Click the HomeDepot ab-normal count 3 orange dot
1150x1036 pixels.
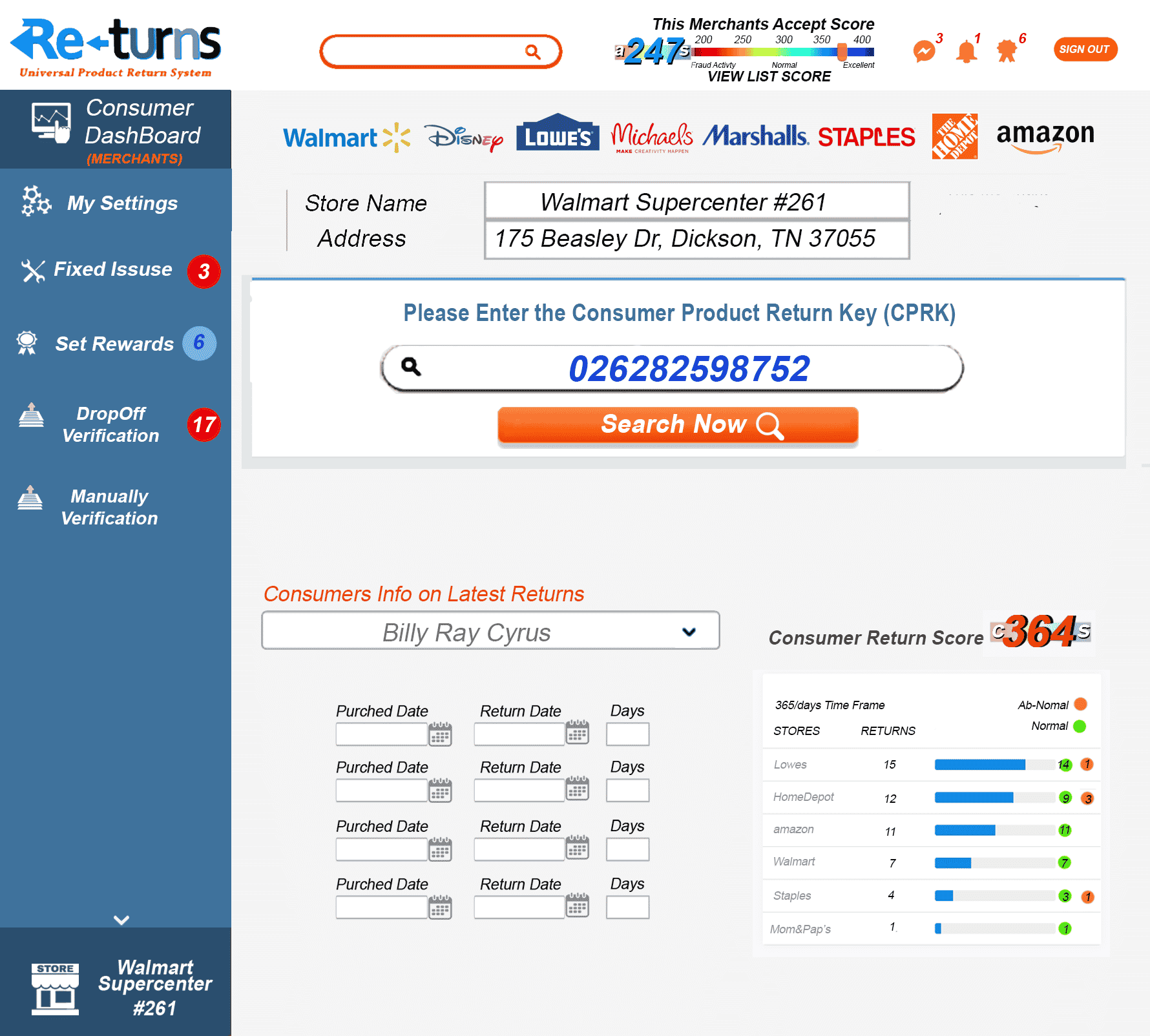tap(1088, 799)
